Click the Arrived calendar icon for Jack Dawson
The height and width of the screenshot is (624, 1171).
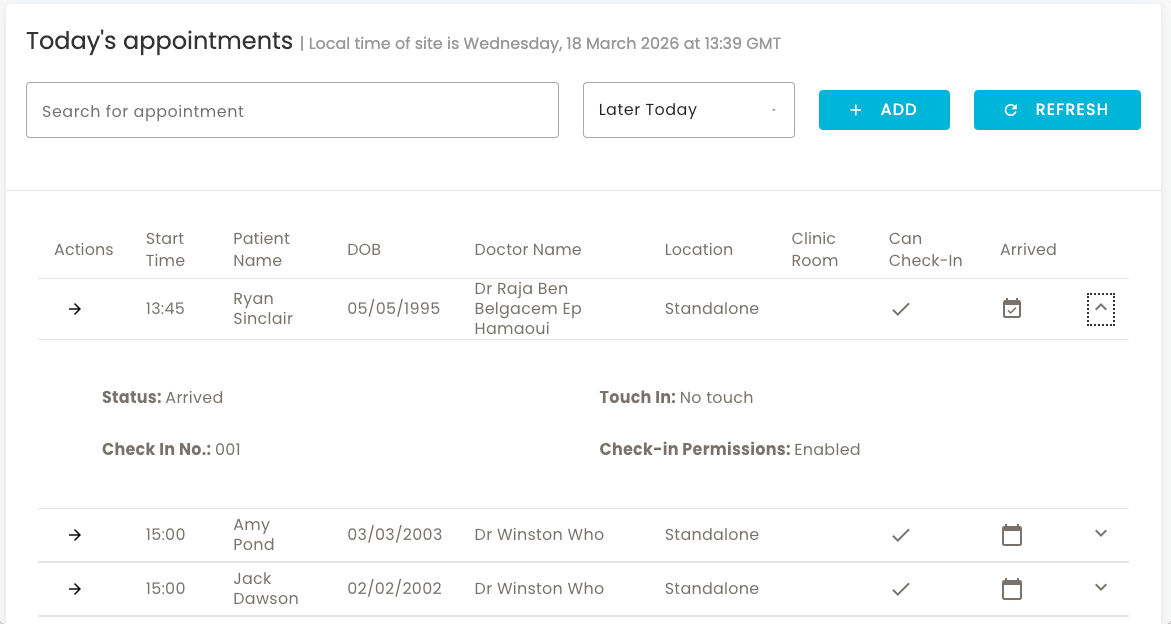click(1011, 589)
